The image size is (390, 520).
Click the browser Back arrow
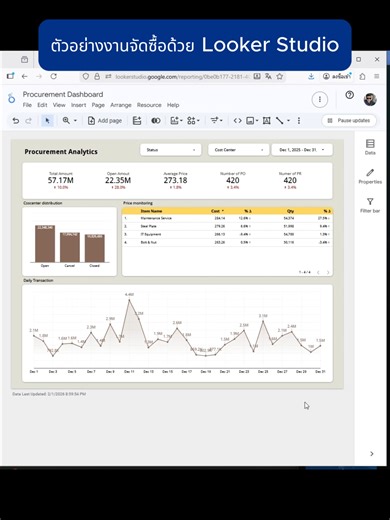tap(24, 76)
